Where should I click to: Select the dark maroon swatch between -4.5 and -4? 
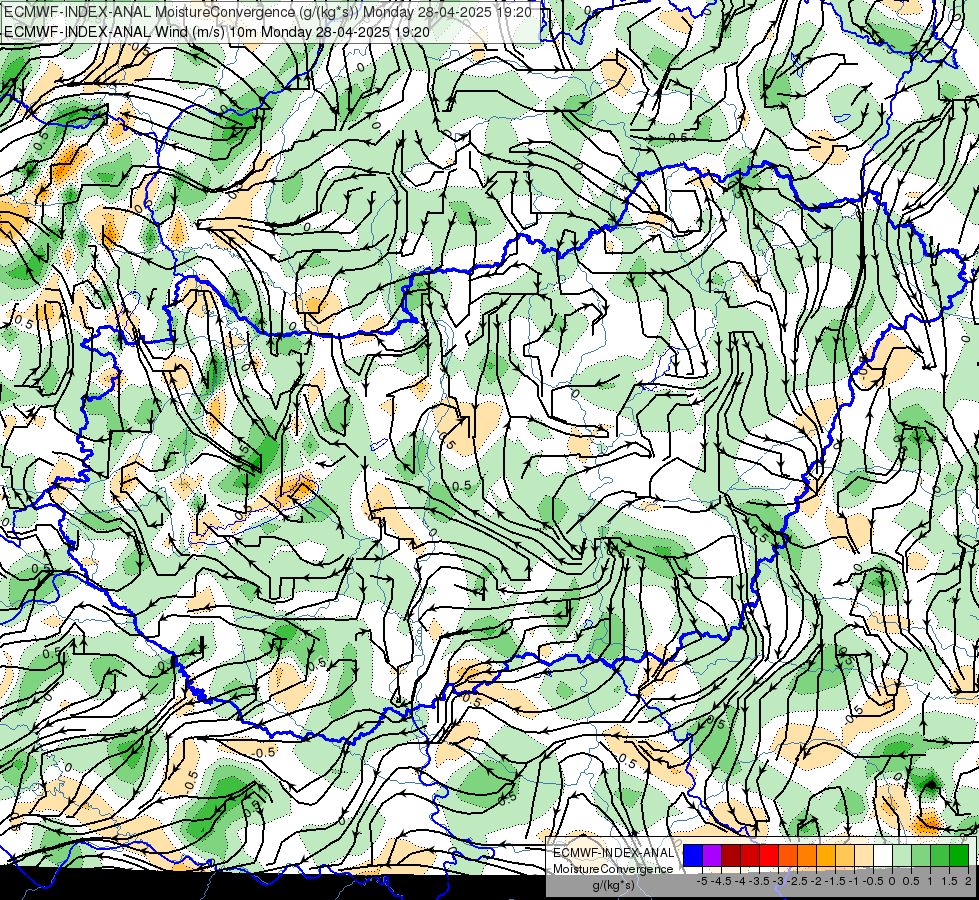click(x=731, y=856)
